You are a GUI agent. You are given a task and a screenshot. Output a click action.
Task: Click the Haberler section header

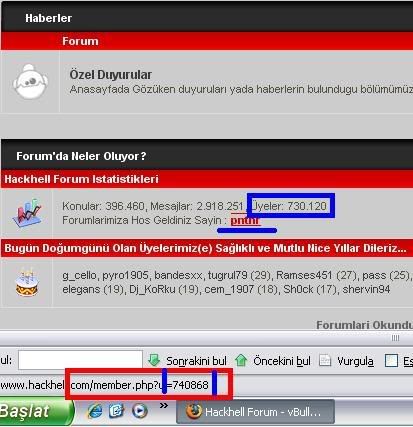(x=48, y=18)
